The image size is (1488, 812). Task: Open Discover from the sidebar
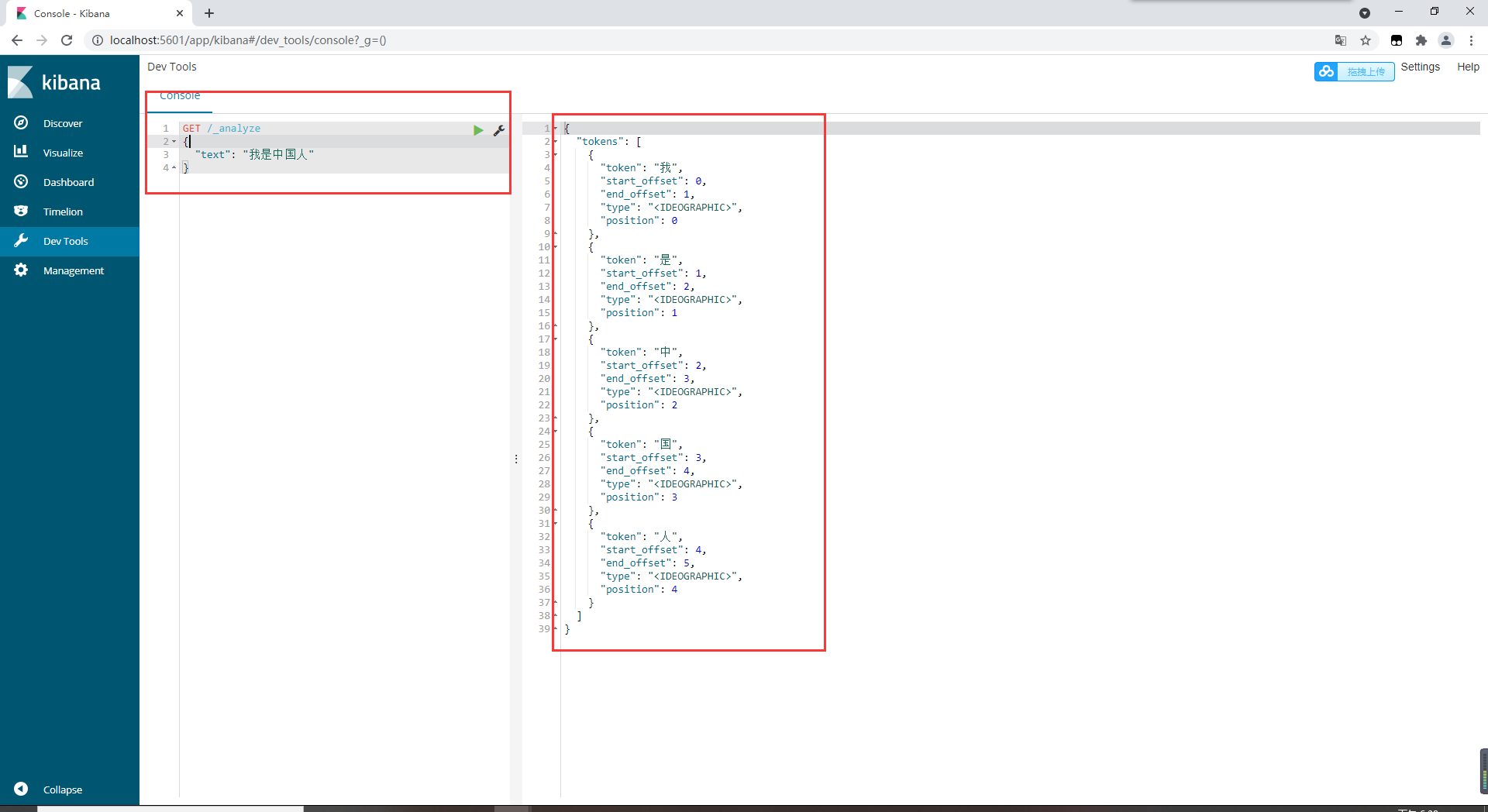pyautogui.click(x=70, y=123)
